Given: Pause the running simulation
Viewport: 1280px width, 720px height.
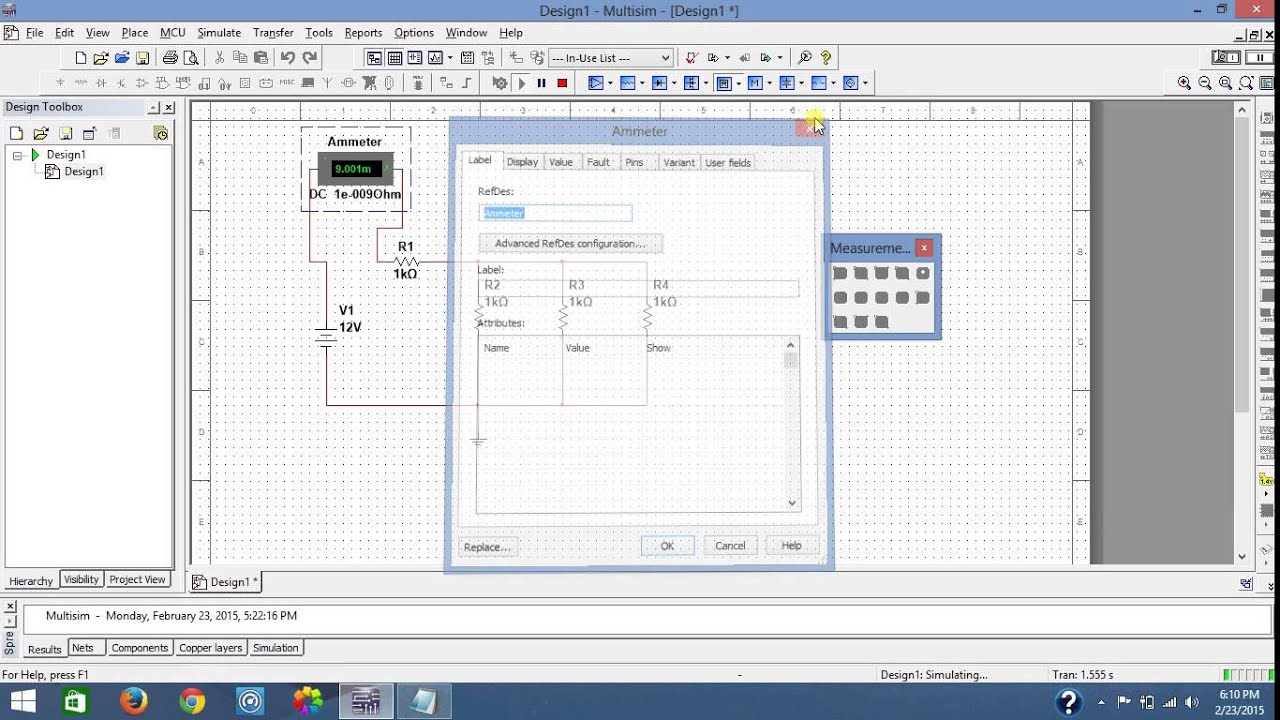Looking at the screenshot, I should [x=541, y=83].
